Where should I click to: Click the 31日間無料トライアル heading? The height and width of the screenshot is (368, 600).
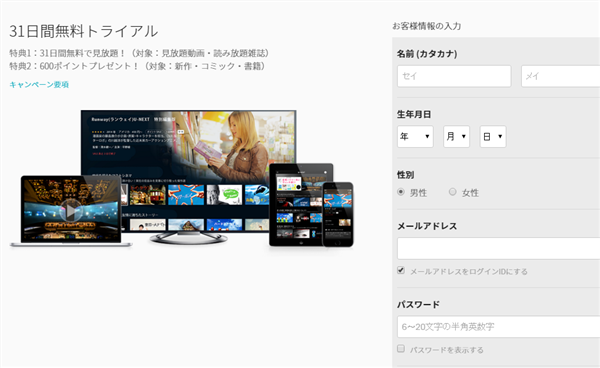tap(83, 31)
